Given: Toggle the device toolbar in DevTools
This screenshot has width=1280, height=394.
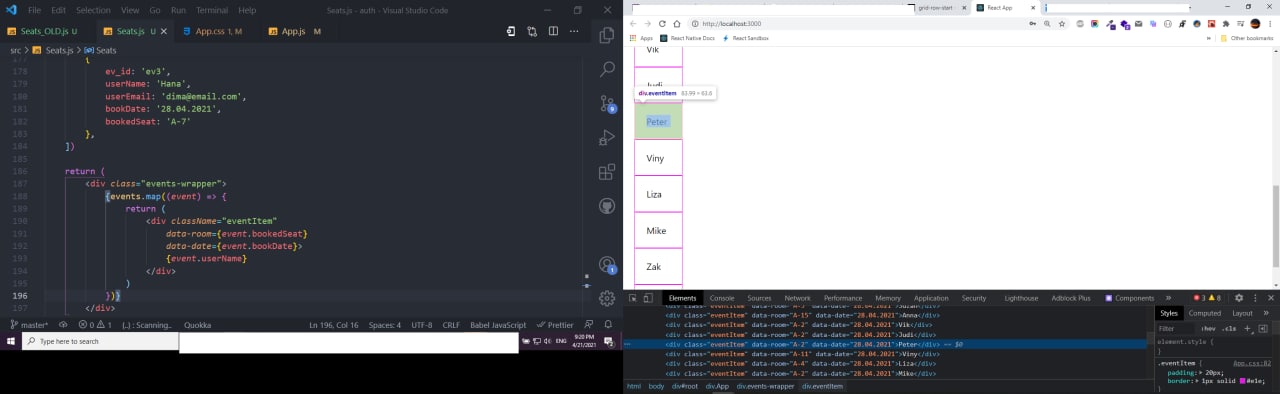Looking at the screenshot, I should coord(648,298).
